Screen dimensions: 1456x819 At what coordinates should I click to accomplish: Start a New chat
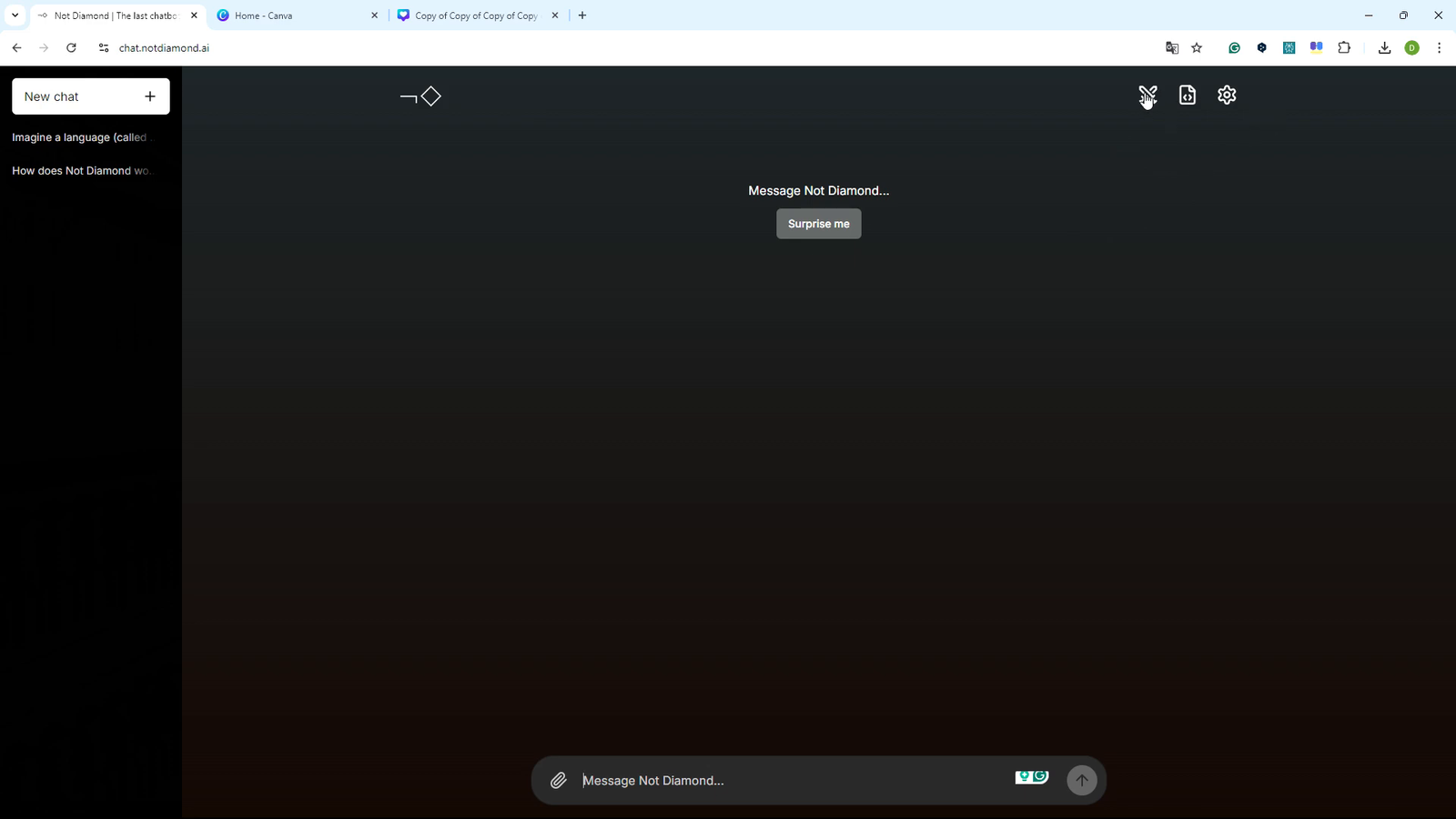tap(90, 96)
